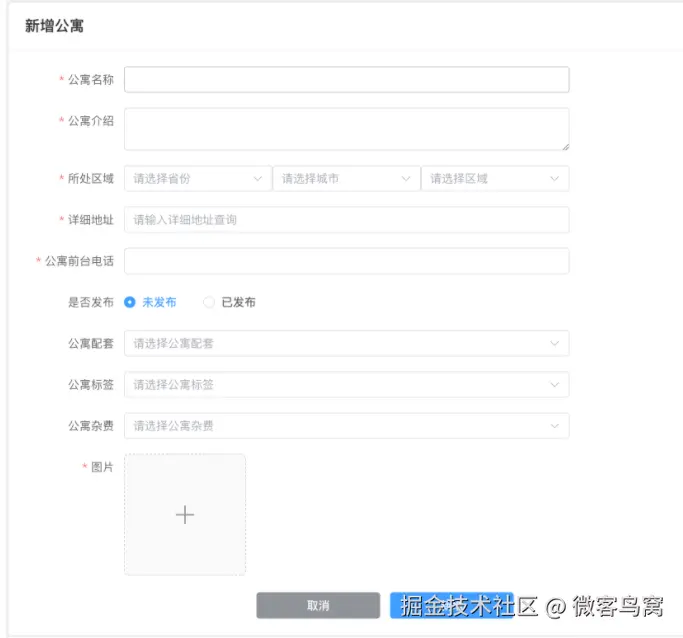Viewport: 683px width, 638px height.
Task: Click the 所处区域 field label
Action: [x=91, y=179]
